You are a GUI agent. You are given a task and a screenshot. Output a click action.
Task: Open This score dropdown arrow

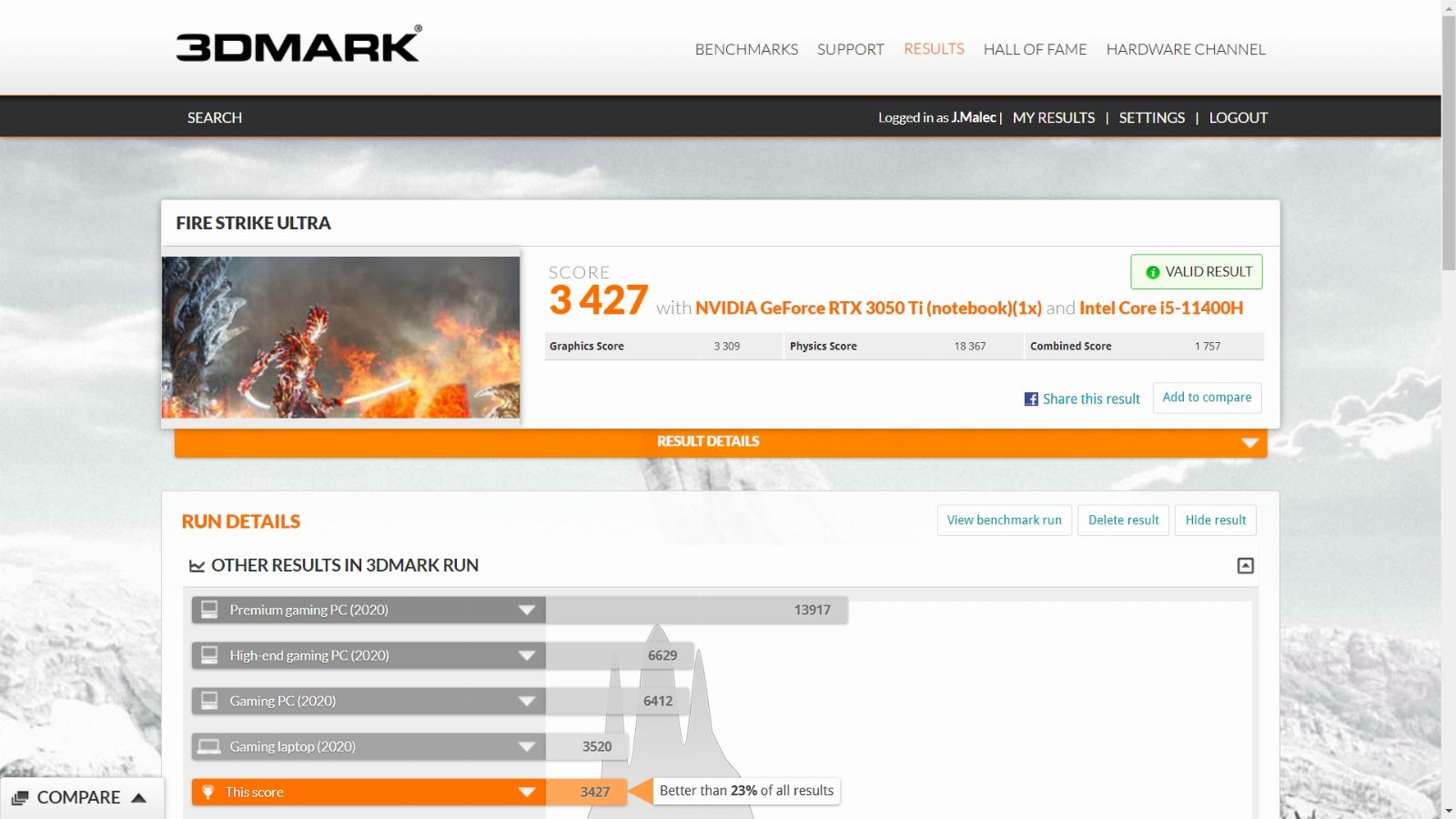(527, 792)
